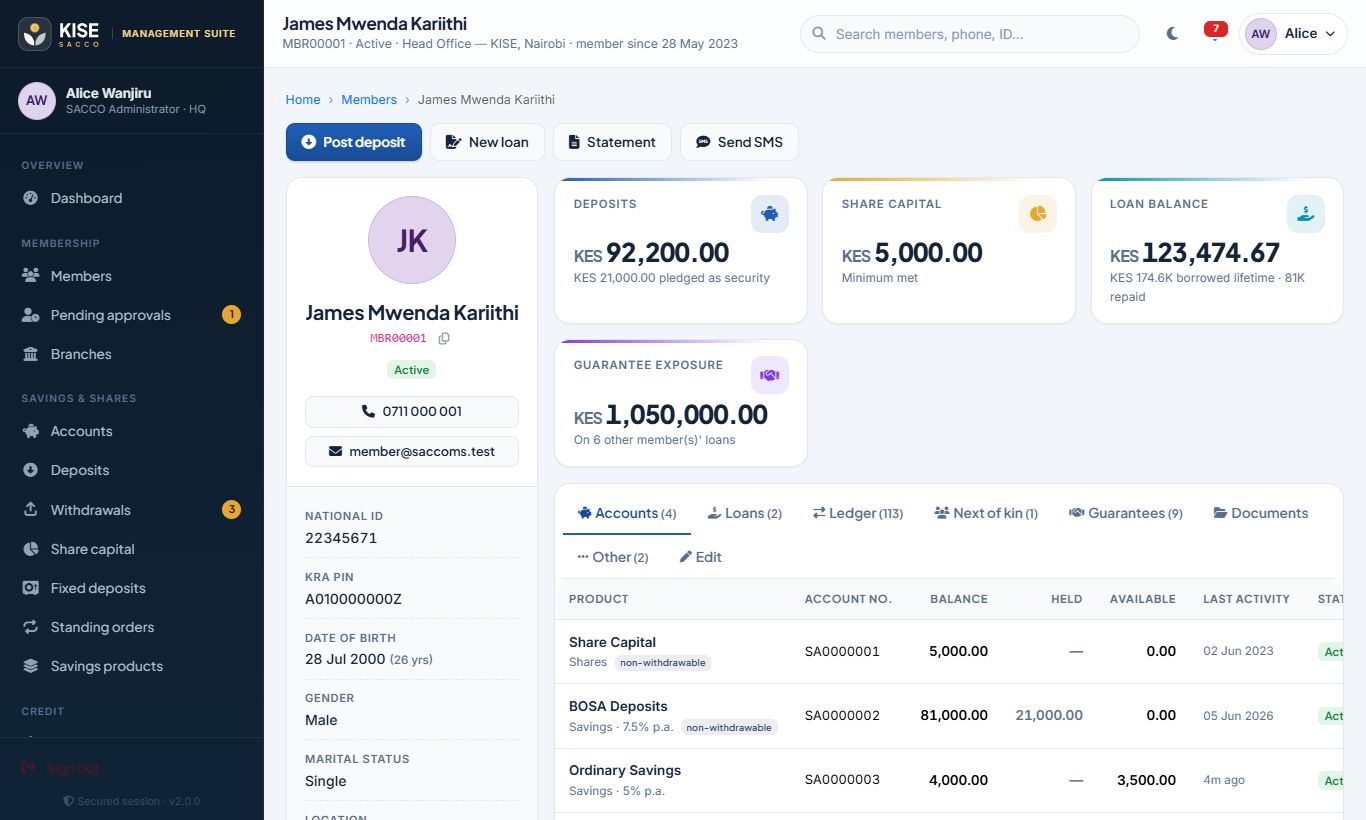Switch to the Accounts (4) tab

[627, 513]
